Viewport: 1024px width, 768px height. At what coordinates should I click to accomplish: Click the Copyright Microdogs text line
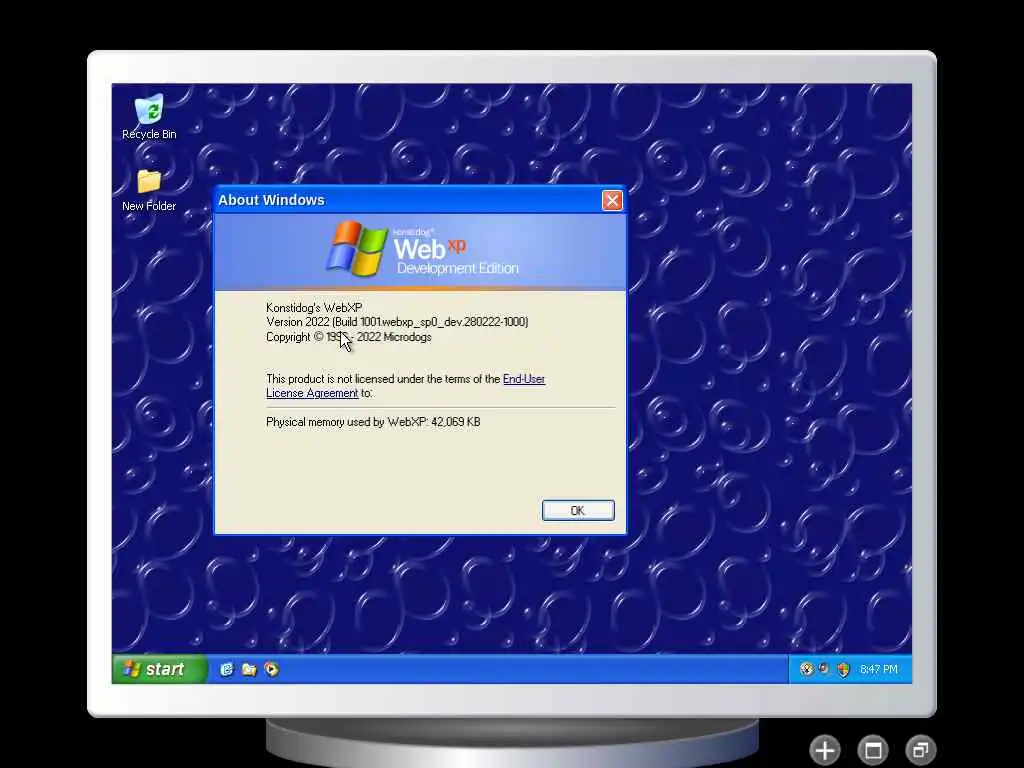(x=349, y=337)
